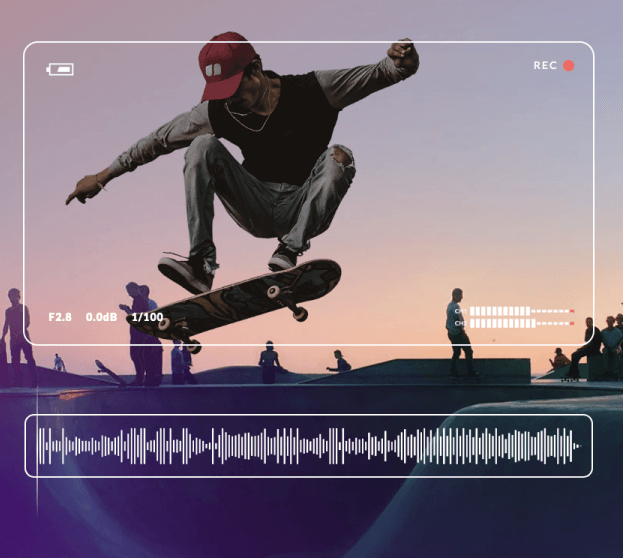Image resolution: width=623 pixels, height=558 pixels.
Task: Select the 1/100 shutter speed value
Action: tap(147, 317)
